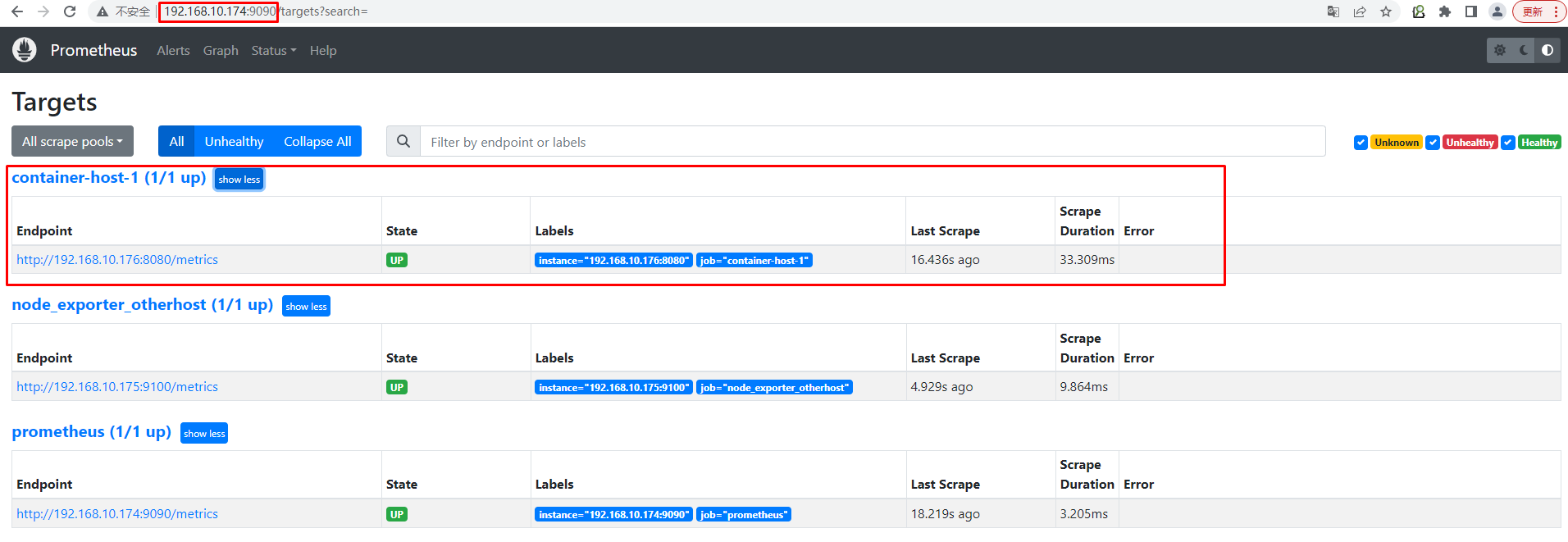Click the 4.929s ago last scrape value
1568x542 pixels.
pos(941,386)
